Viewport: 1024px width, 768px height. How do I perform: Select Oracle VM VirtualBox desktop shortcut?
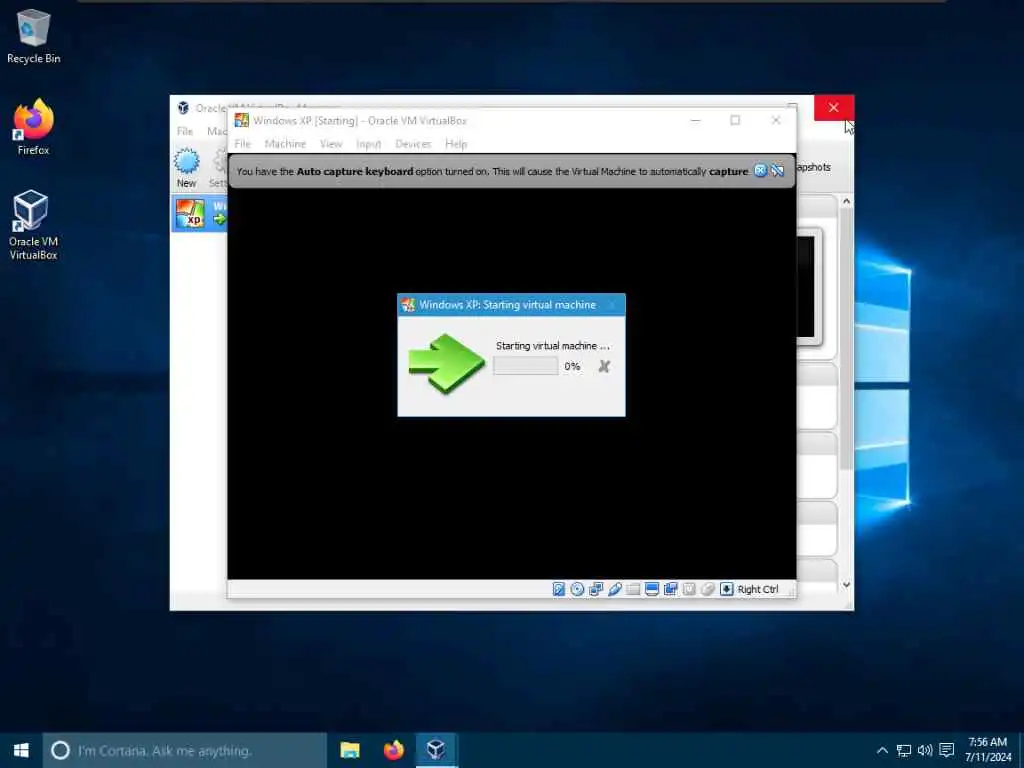pos(33,225)
